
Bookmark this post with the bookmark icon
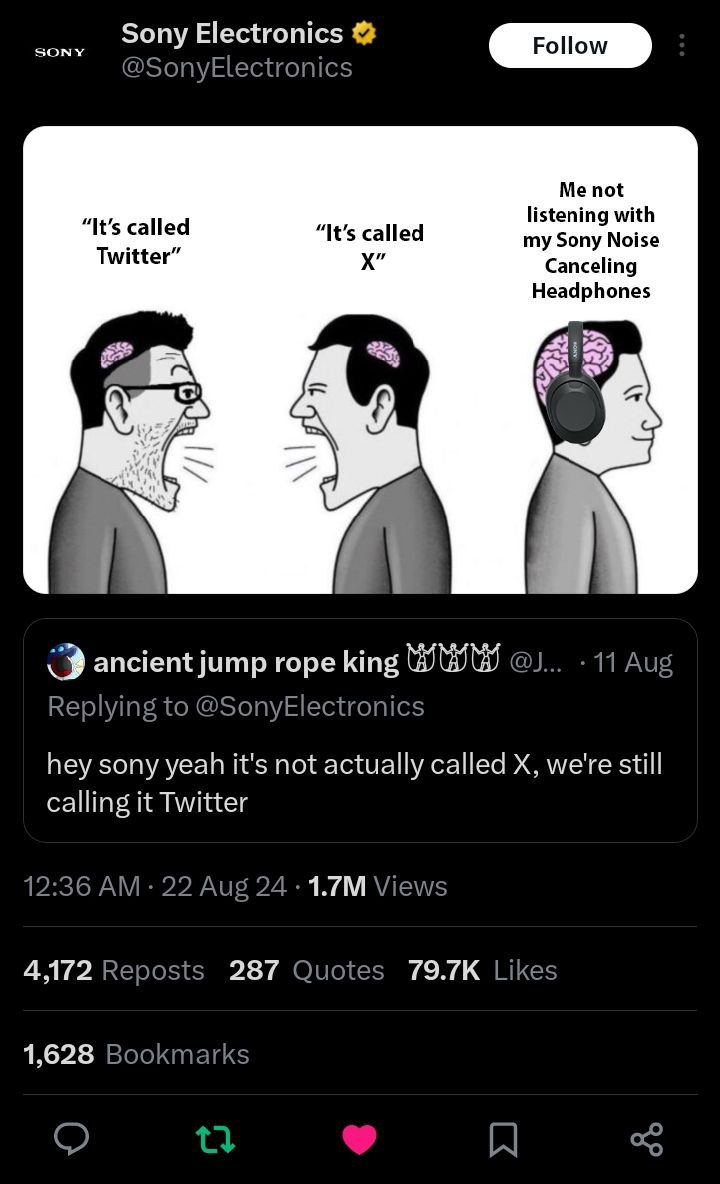(502, 1138)
